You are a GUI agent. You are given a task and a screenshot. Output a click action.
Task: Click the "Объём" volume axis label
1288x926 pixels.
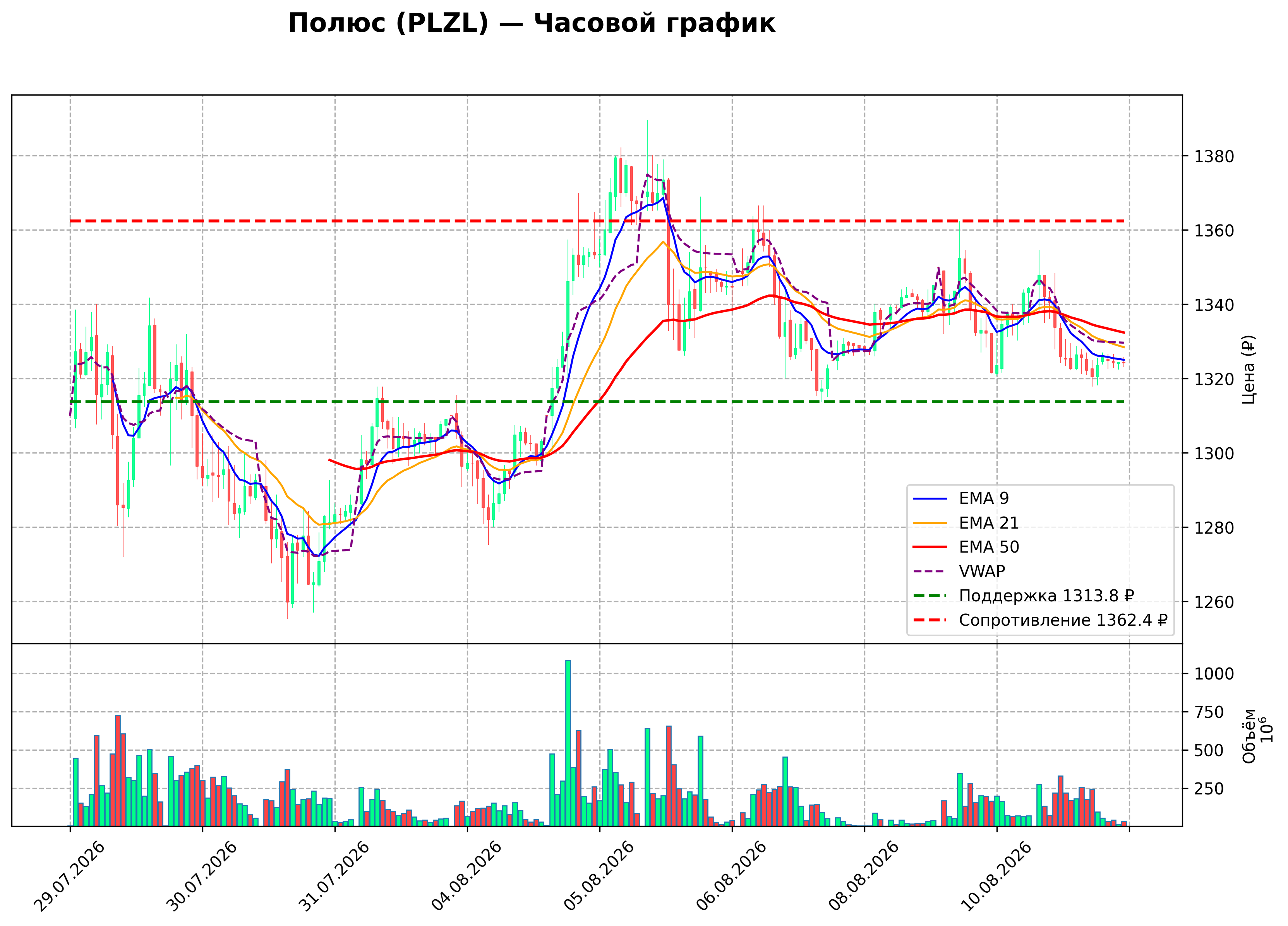coord(1249,736)
